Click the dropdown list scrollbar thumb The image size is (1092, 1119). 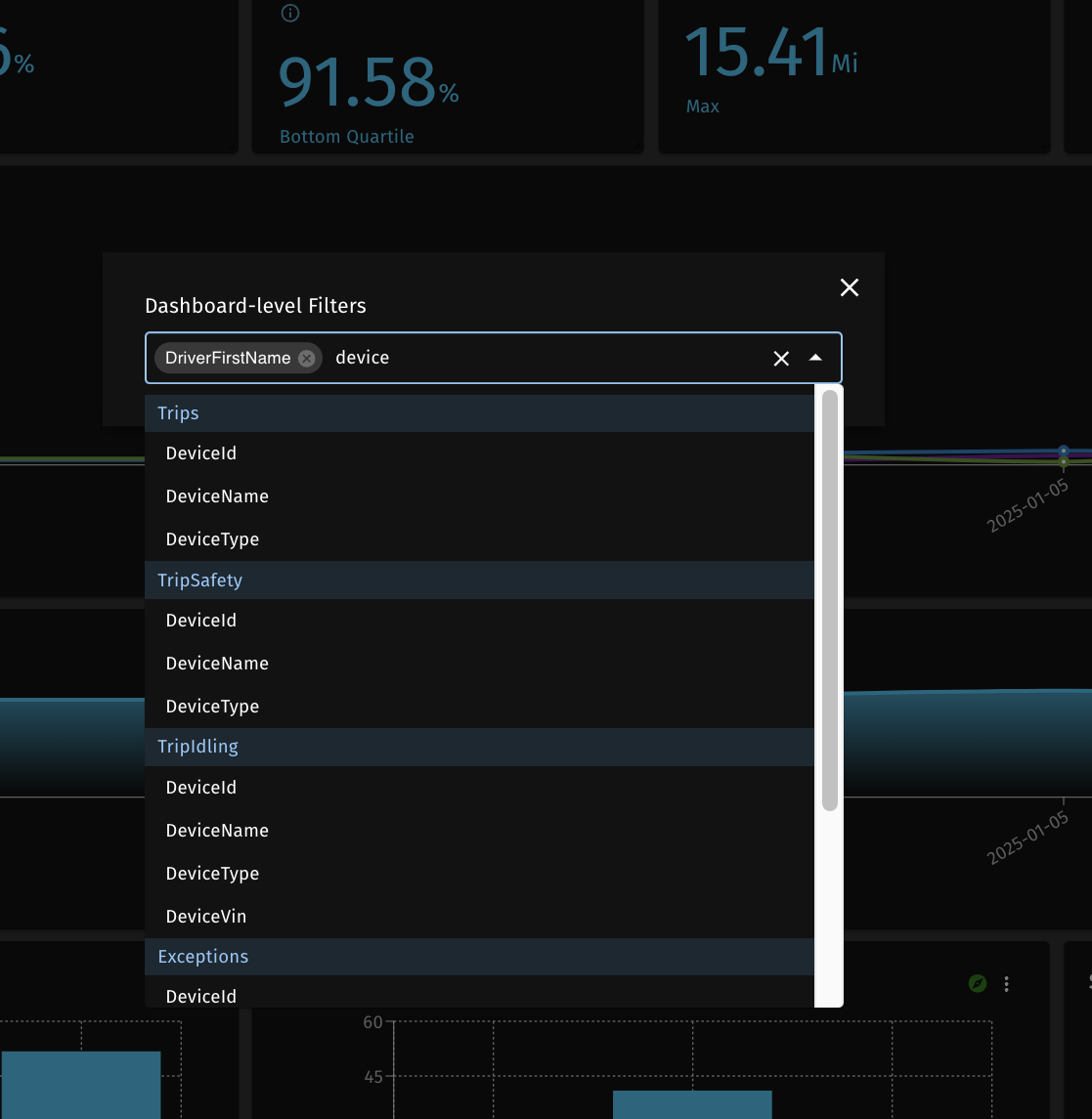pyautogui.click(x=830, y=600)
